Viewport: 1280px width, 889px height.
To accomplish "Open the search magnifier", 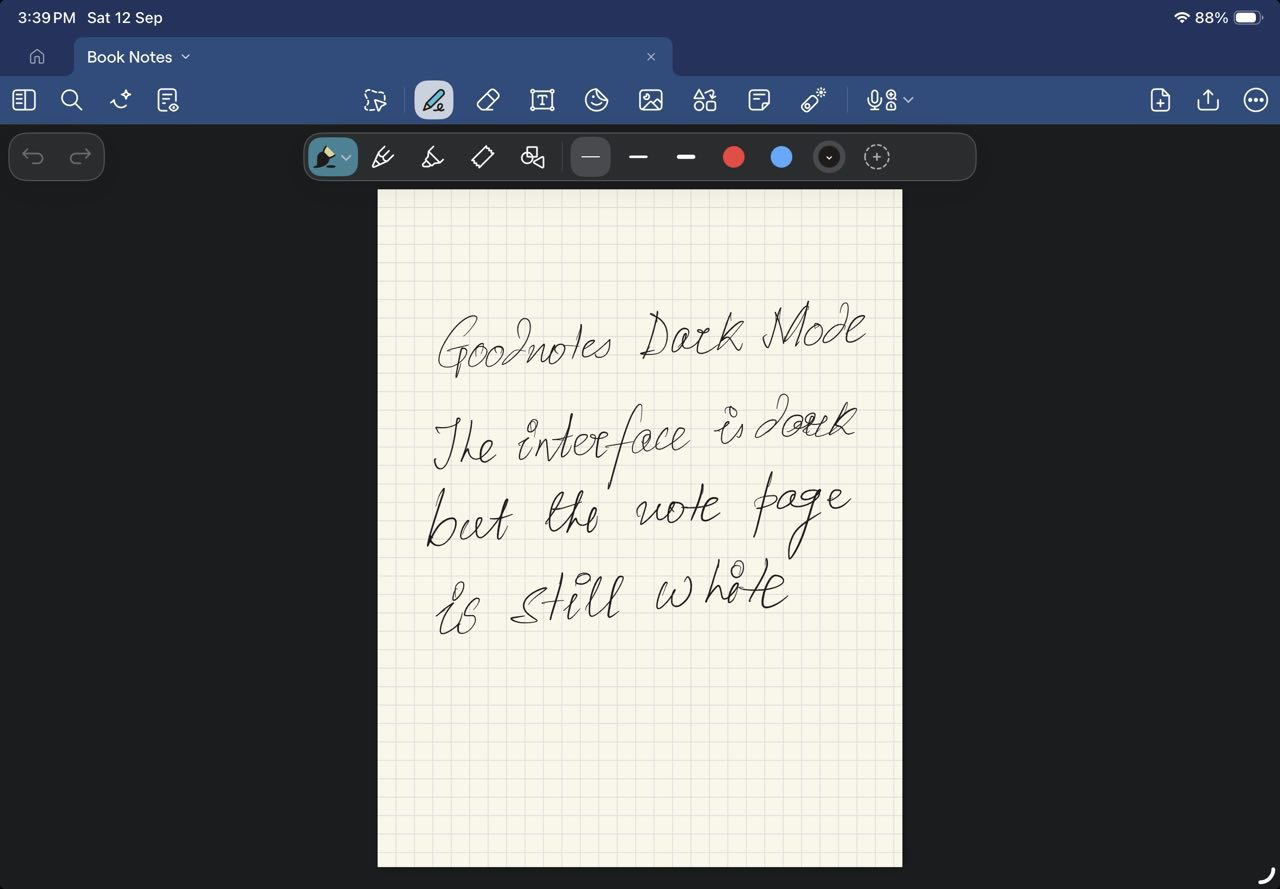I will 71,100.
